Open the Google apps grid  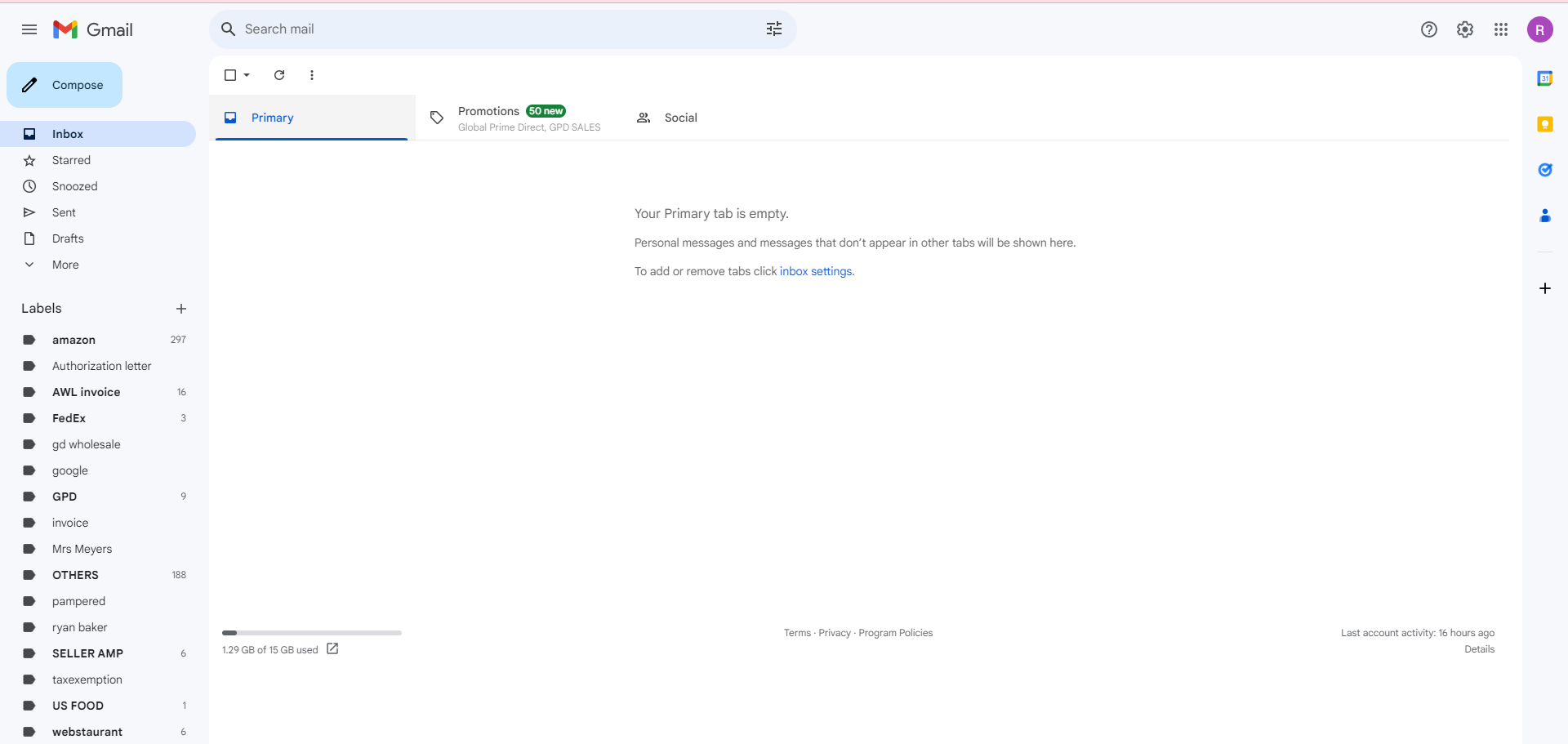point(1501,29)
